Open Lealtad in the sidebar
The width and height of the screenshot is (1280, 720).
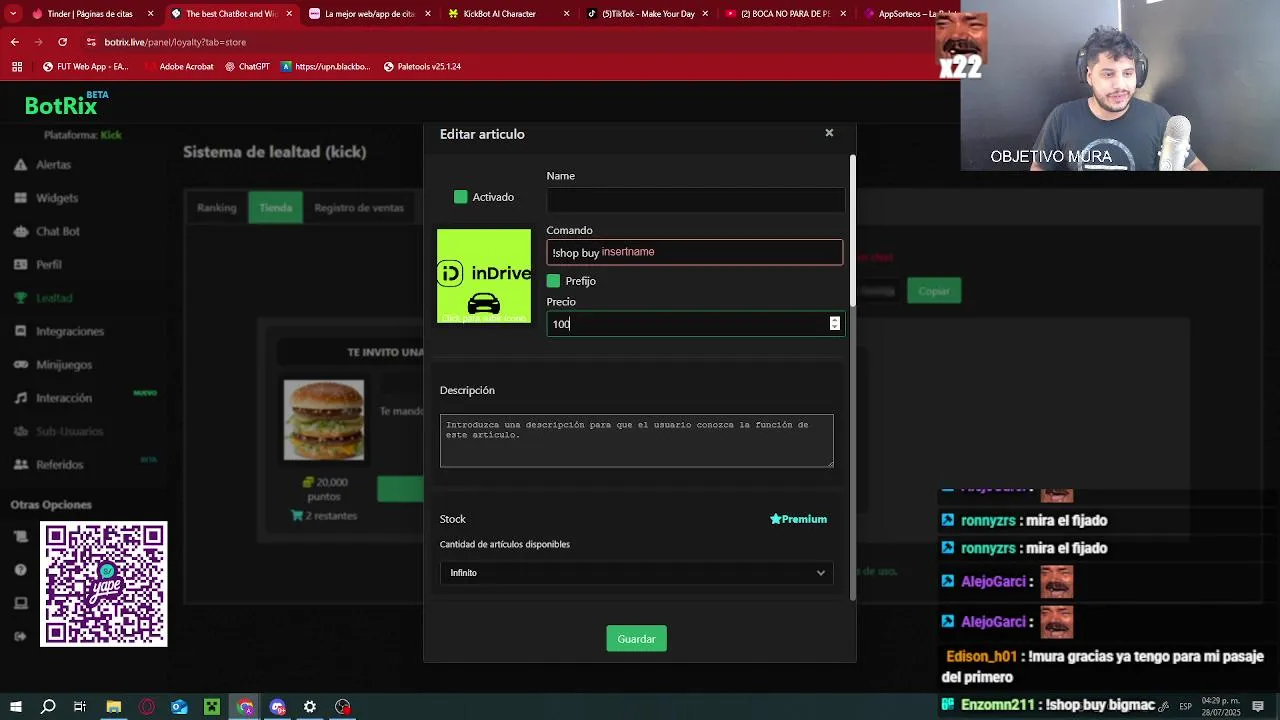point(54,298)
